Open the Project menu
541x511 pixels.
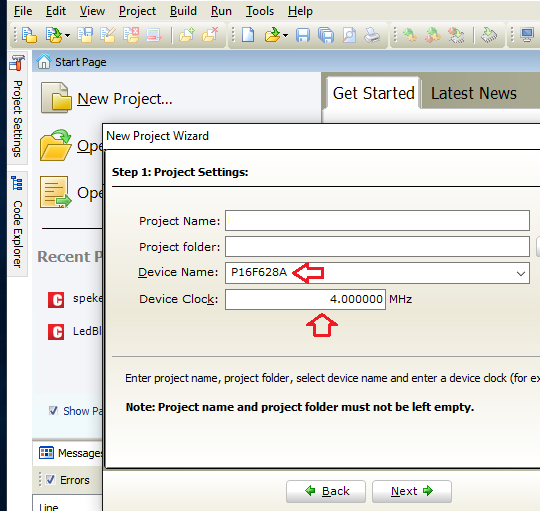137,11
